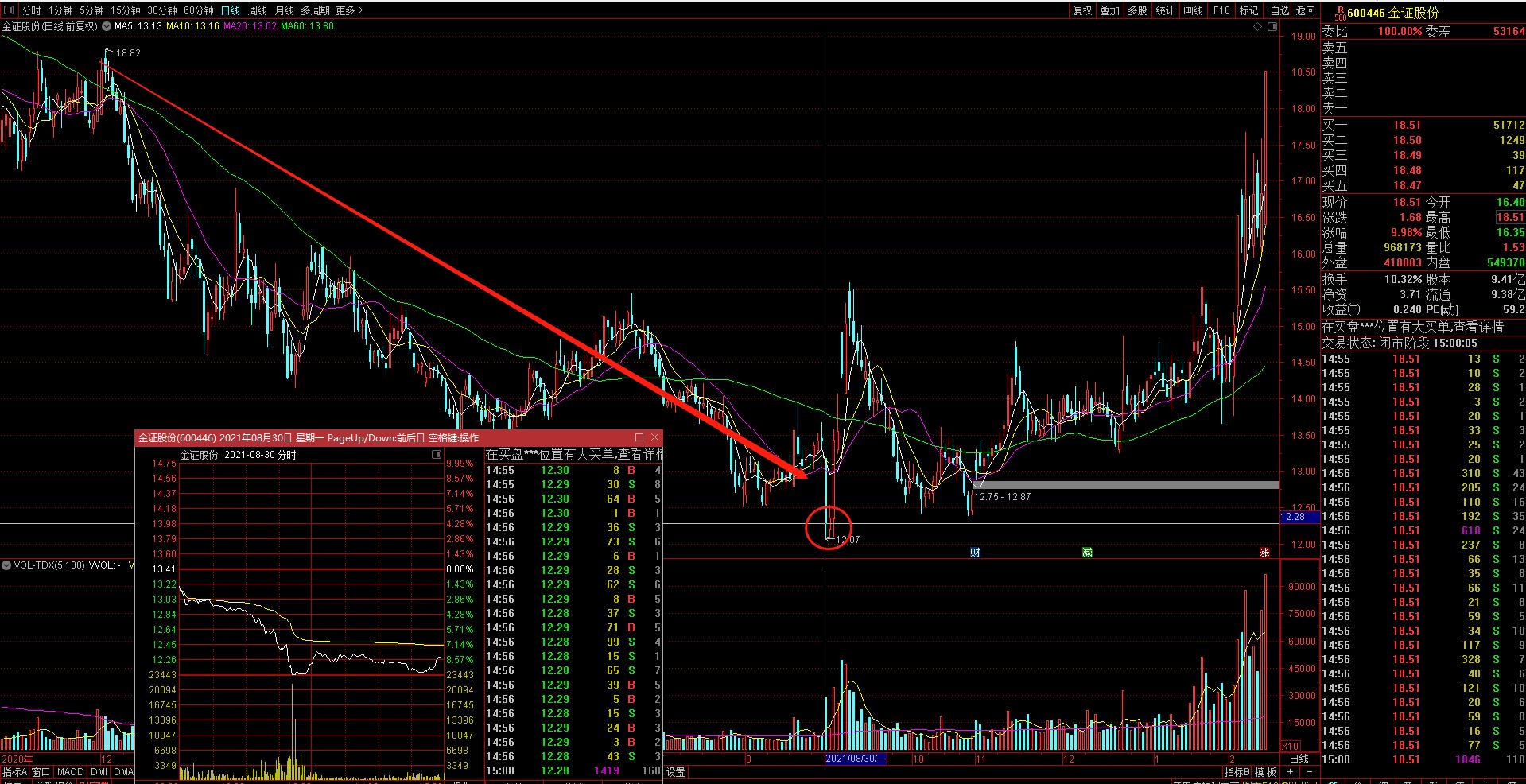The image size is (1526, 784).
Task: Select the 日线 daily period
Action: 230,10
